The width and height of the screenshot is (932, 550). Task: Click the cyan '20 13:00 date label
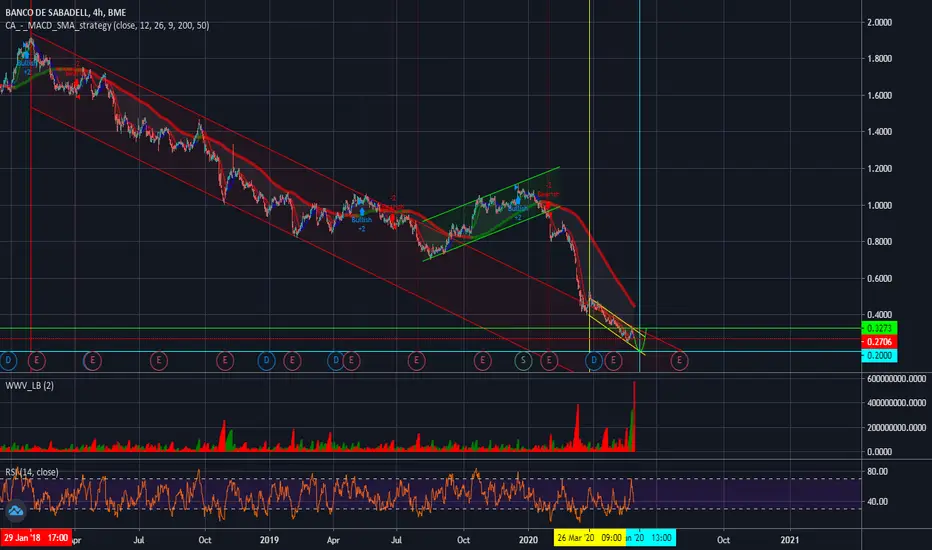pyautogui.click(x=650, y=538)
